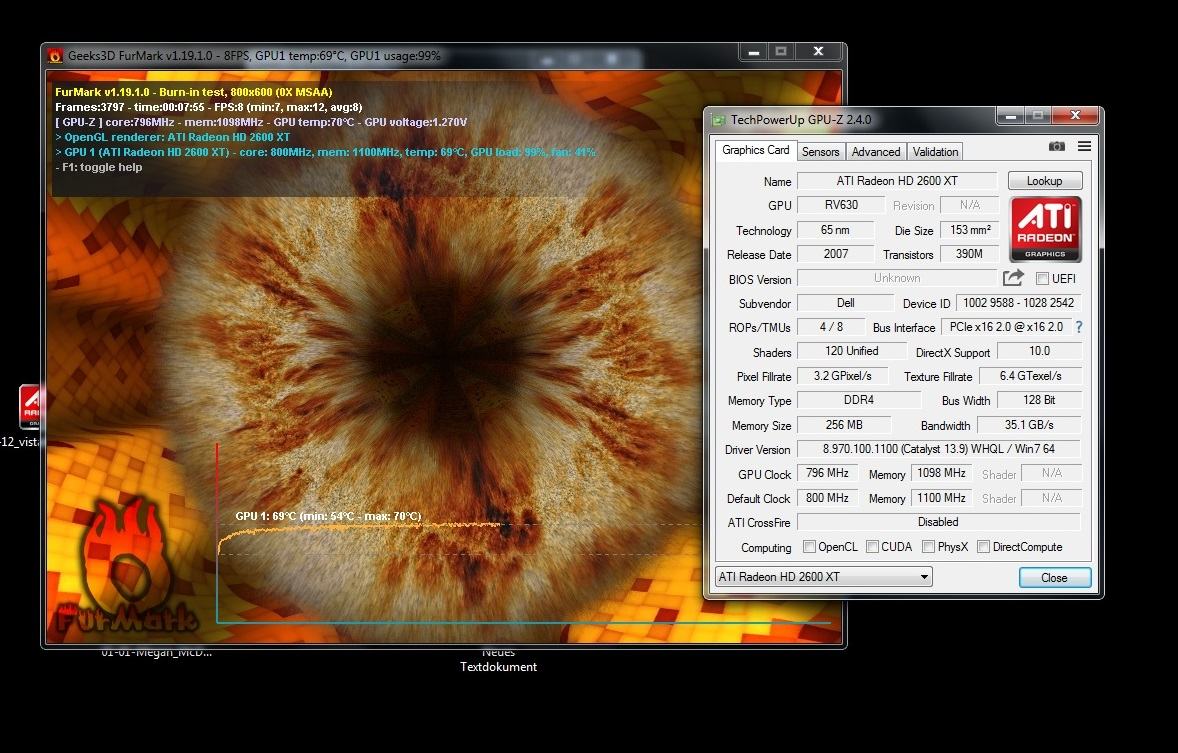1178x753 pixels.
Task: Click the Die Size field 153 mm²
Action: (x=970, y=230)
